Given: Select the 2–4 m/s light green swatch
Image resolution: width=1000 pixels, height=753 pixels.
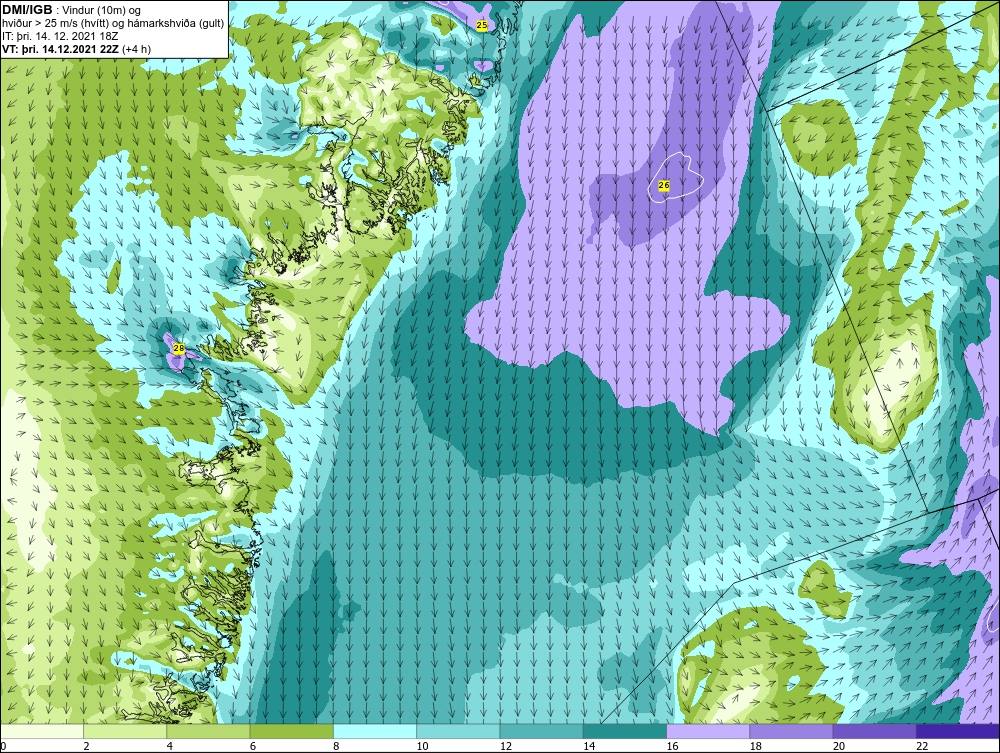Looking at the screenshot, I should point(125,731).
